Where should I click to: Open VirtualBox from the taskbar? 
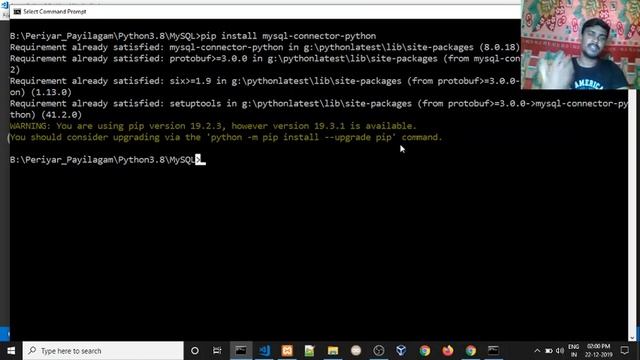(401, 351)
